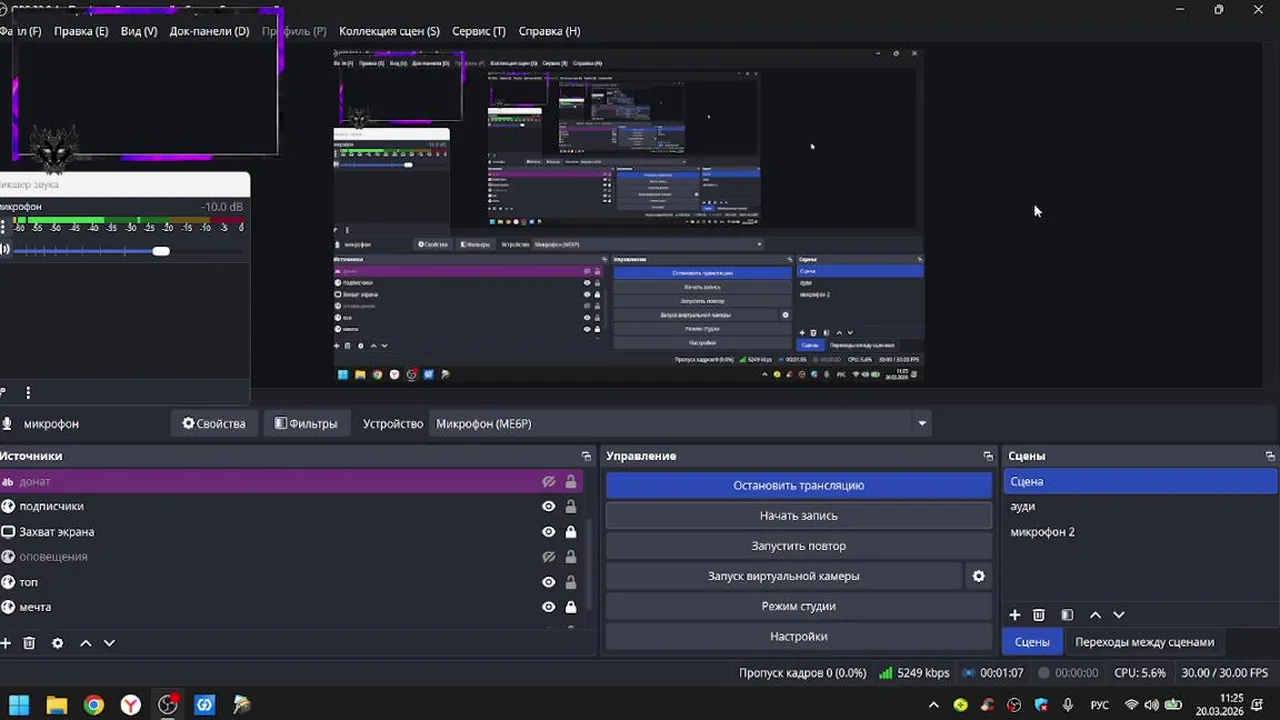Image resolution: width=1280 pixels, height=720 pixels.
Task: Enable Режим студии
Action: point(798,606)
